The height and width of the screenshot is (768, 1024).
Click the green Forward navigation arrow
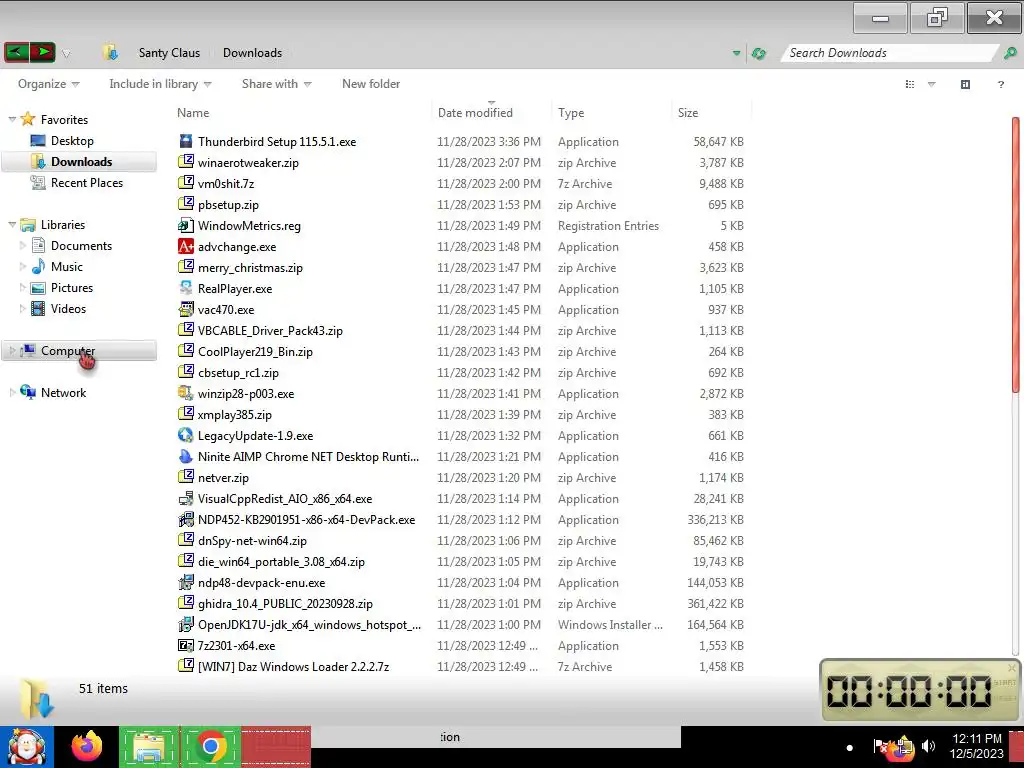point(42,52)
